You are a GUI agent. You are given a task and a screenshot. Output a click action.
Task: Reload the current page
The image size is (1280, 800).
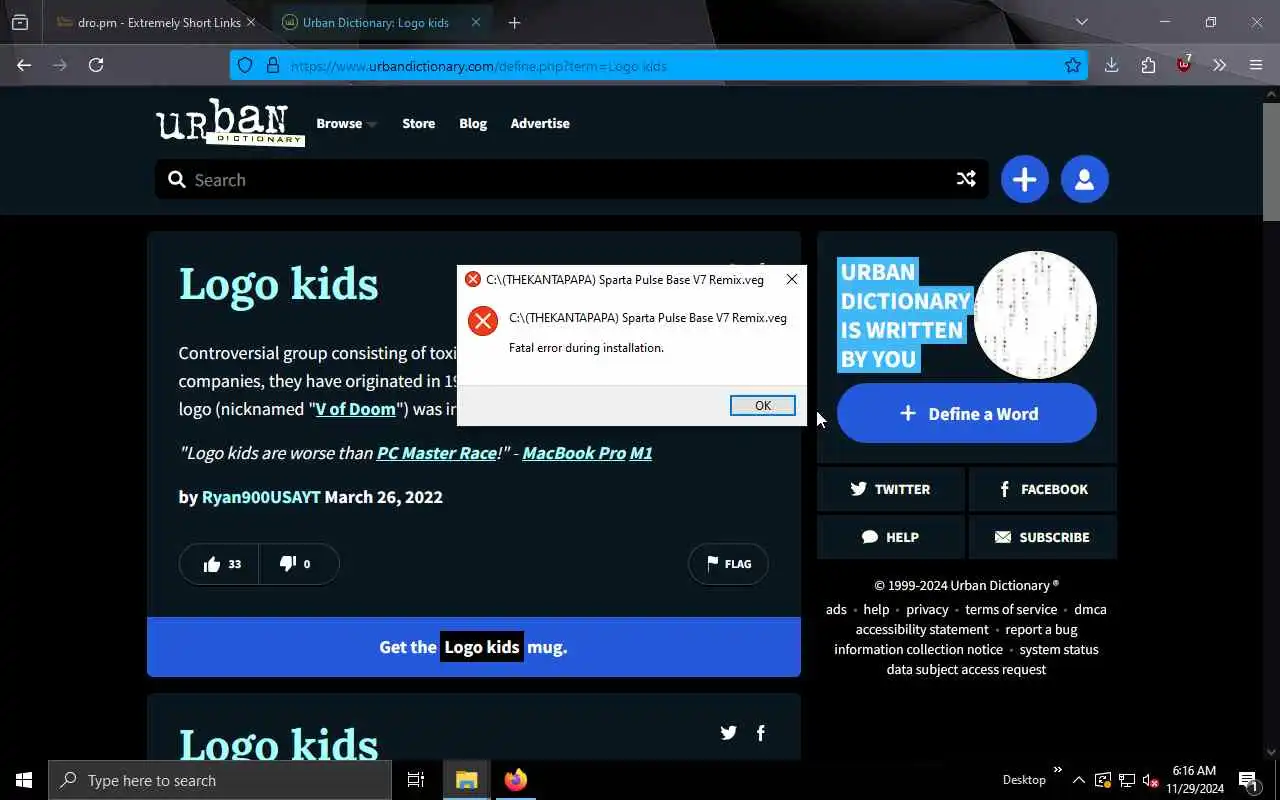pyautogui.click(x=96, y=65)
